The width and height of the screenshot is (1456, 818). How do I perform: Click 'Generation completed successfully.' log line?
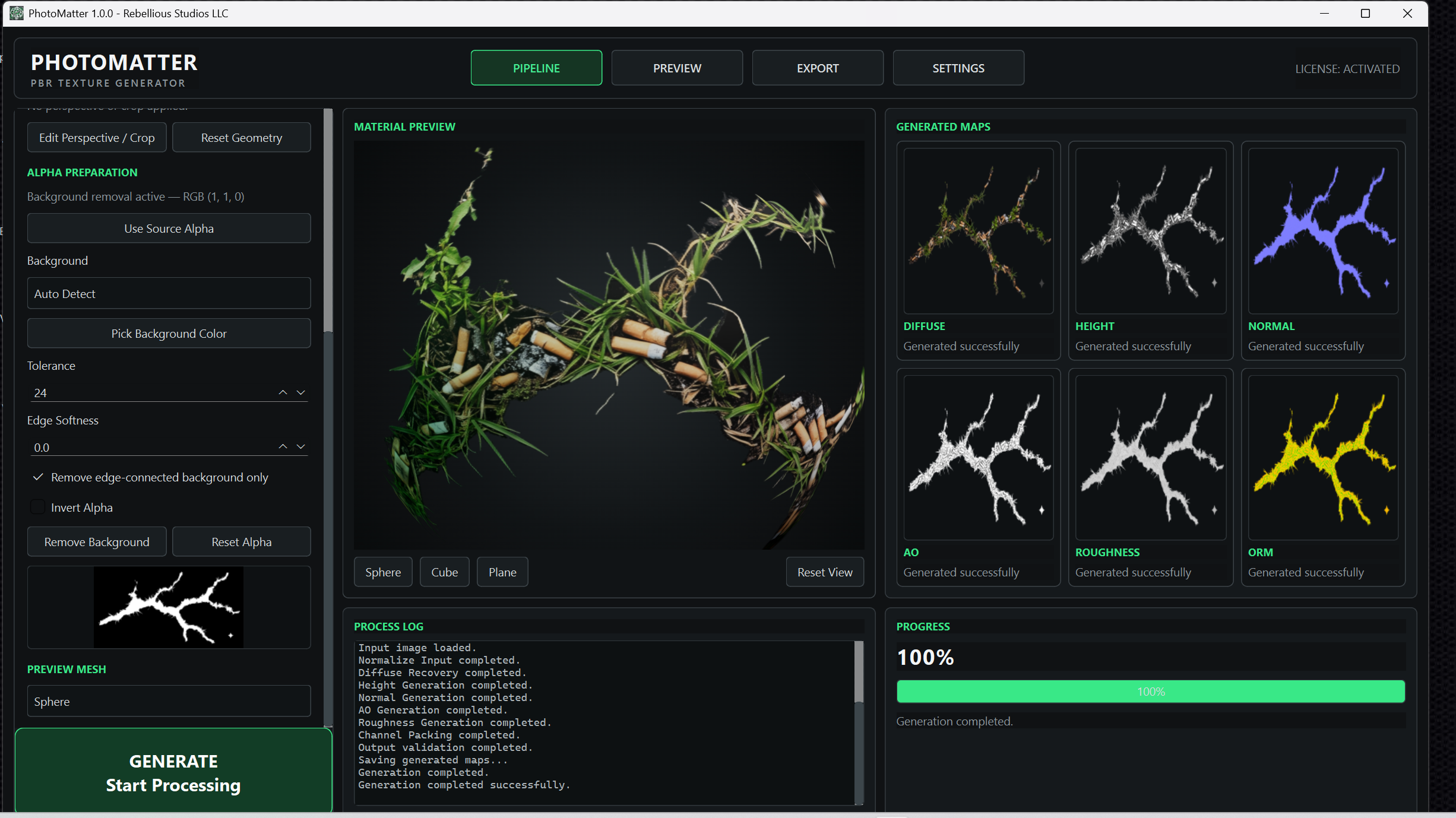pyautogui.click(x=464, y=785)
